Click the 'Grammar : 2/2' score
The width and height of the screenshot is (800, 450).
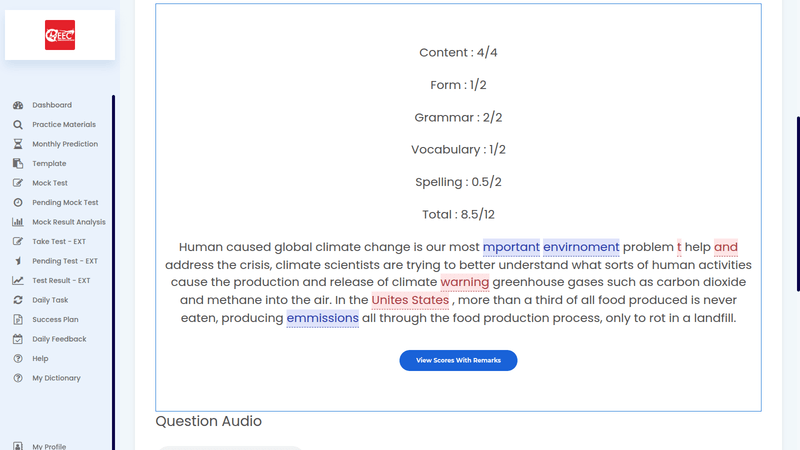(458, 117)
